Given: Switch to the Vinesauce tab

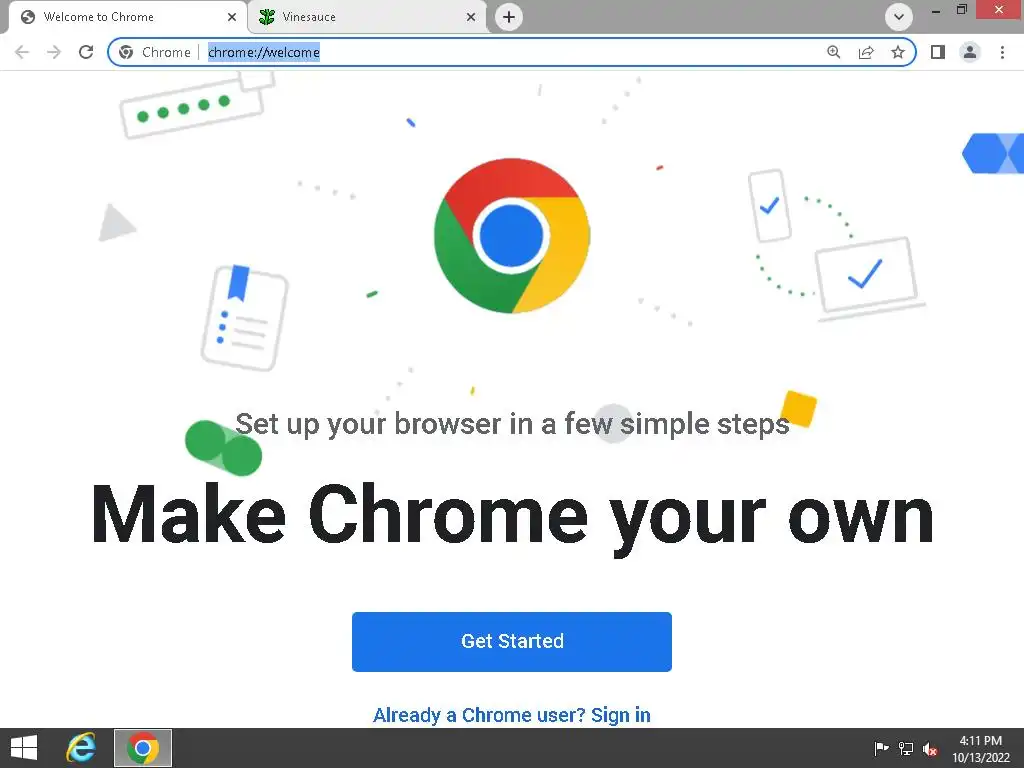Looking at the screenshot, I should click(368, 17).
